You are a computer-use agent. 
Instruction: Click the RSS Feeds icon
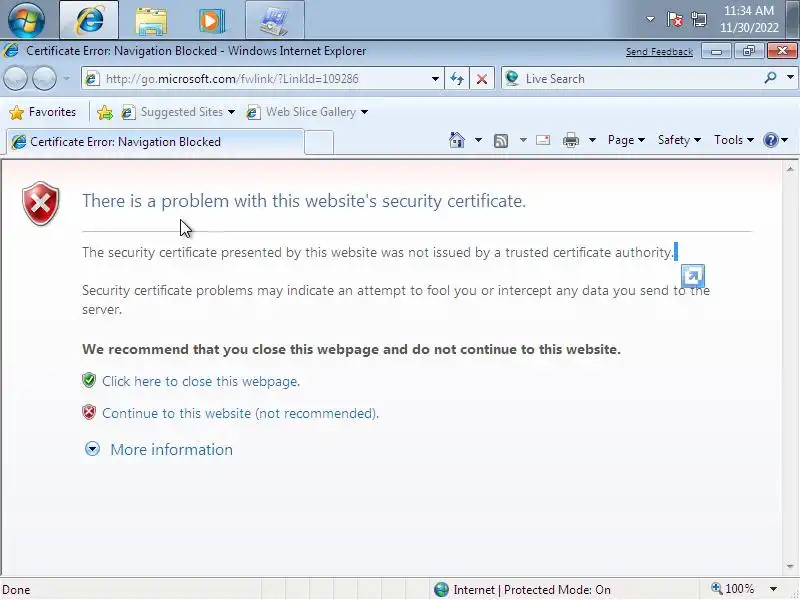tap(501, 140)
